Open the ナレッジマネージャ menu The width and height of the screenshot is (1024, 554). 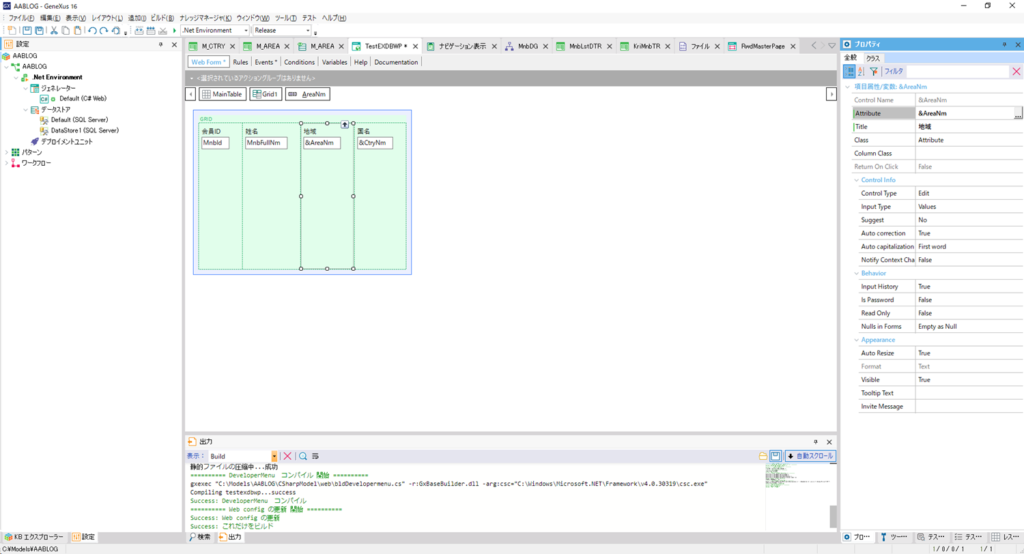tap(205, 18)
